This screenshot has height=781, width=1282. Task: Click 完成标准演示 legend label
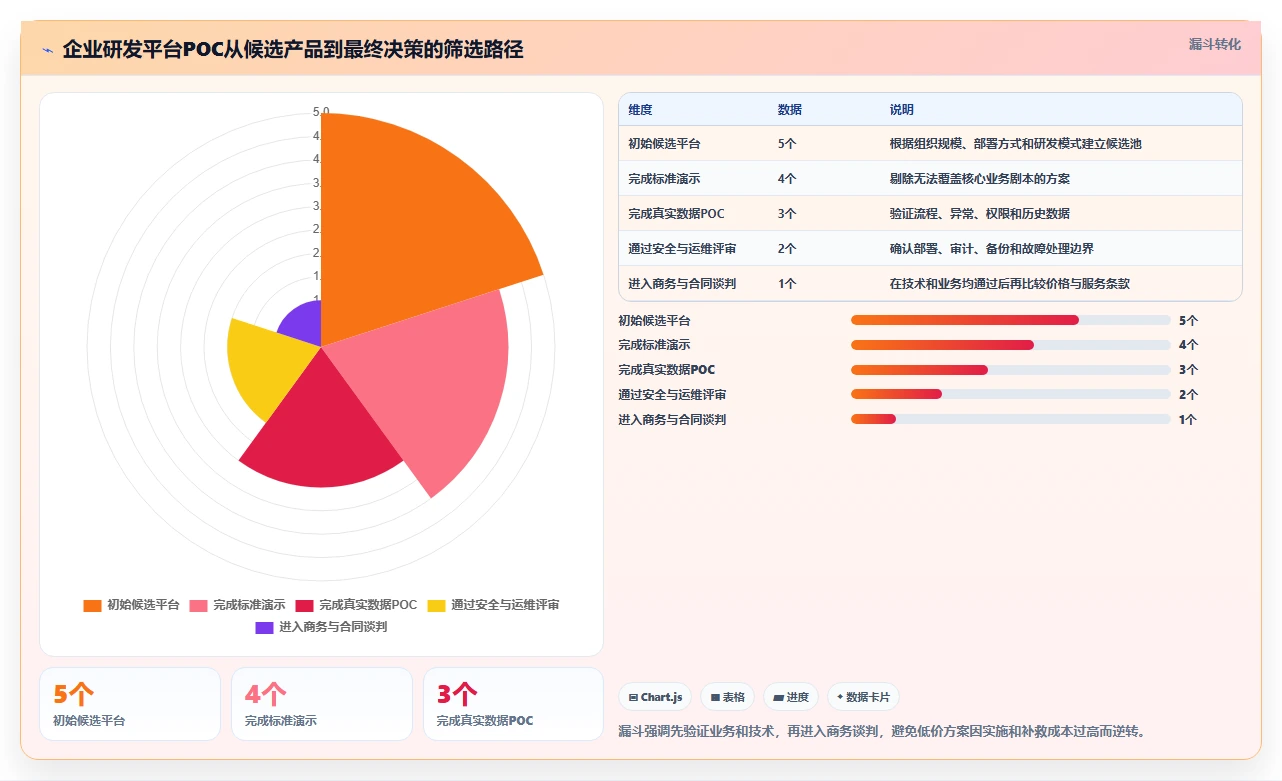click(x=249, y=605)
